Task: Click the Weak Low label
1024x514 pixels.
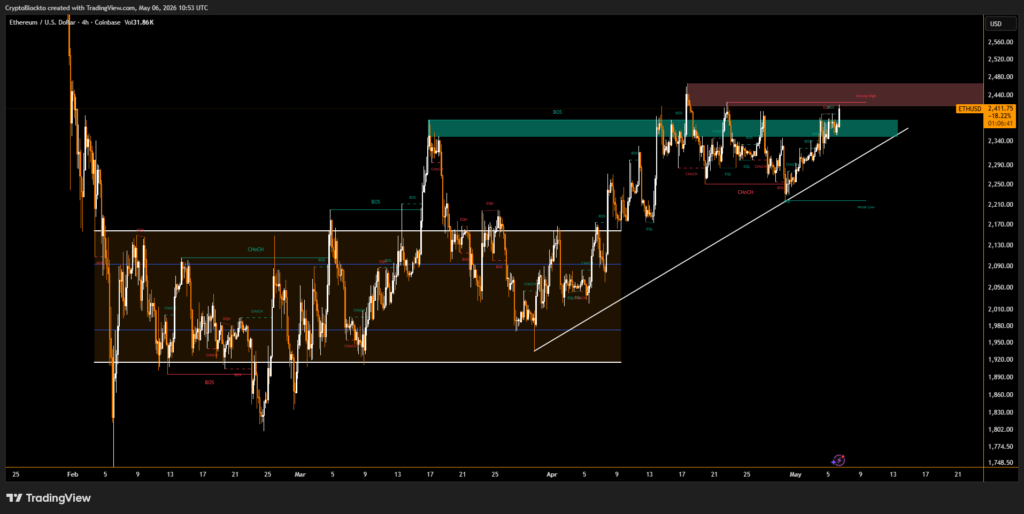Action: (x=865, y=207)
